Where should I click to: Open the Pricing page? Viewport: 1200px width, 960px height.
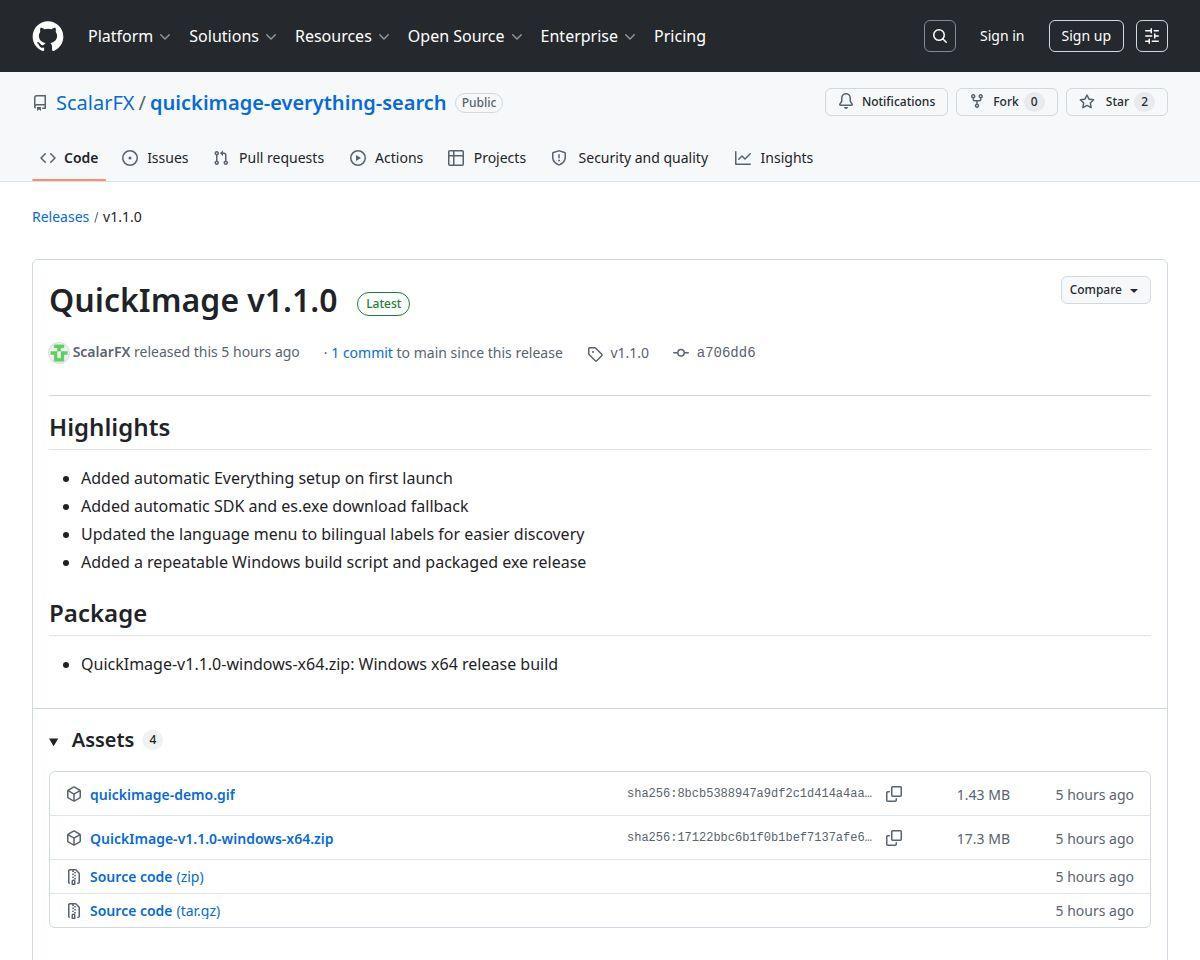(680, 36)
